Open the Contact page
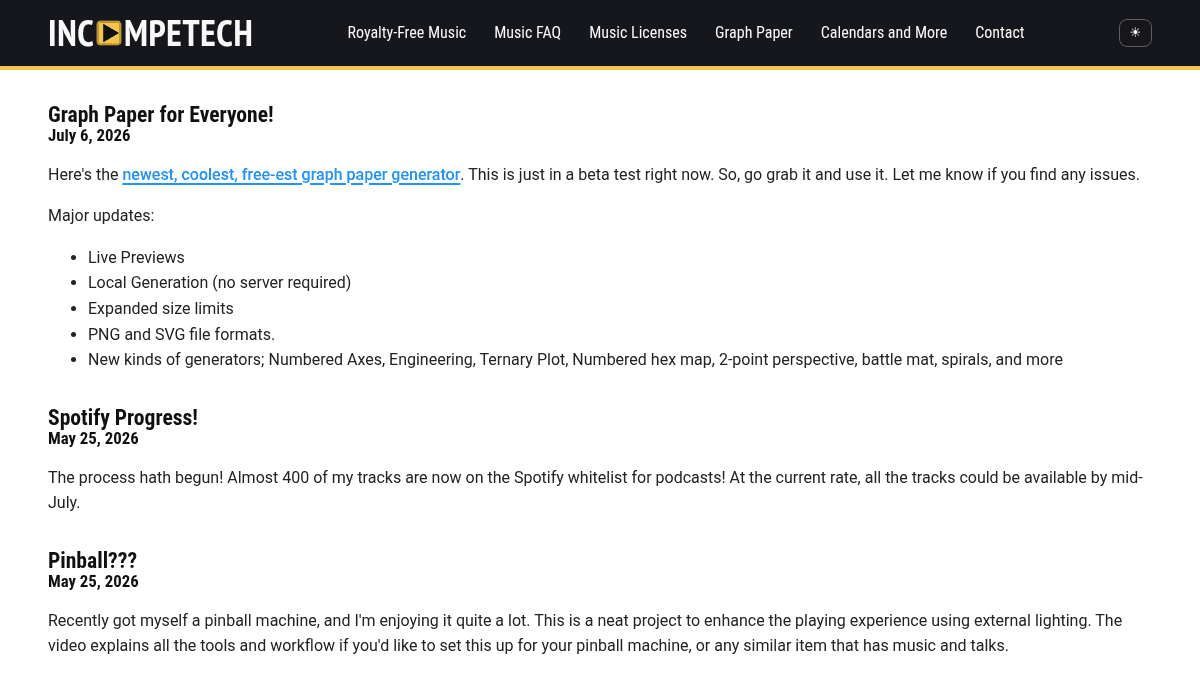The width and height of the screenshot is (1200, 675). pos(1000,33)
